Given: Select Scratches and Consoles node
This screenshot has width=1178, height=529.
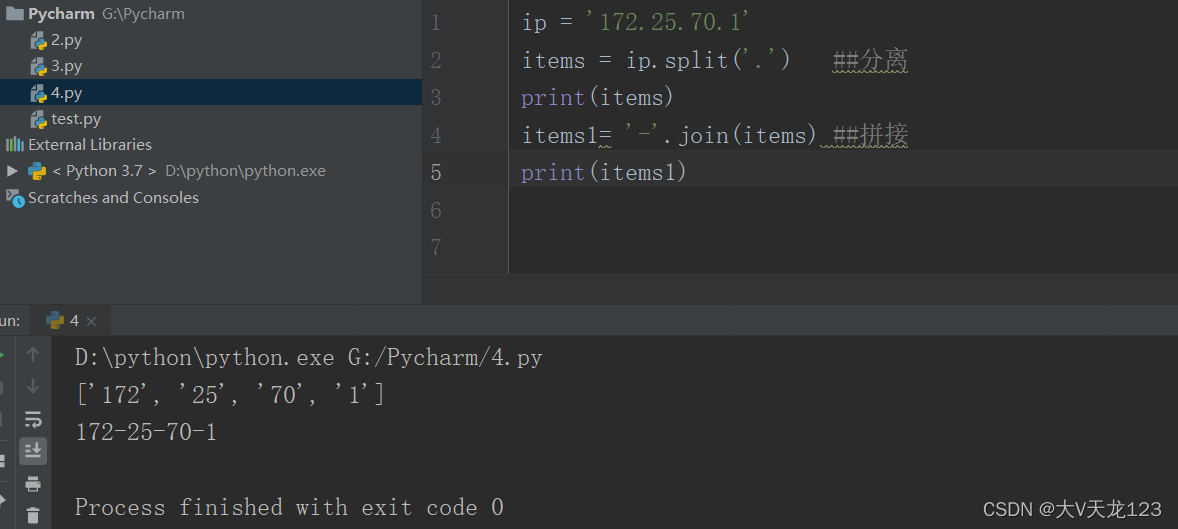Looking at the screenshot, I should tap(113, 198).
